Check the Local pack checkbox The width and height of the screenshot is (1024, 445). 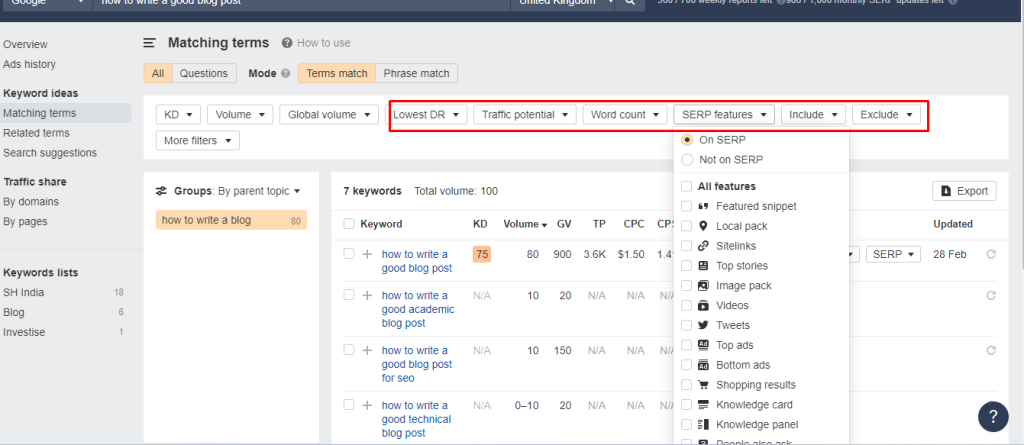(686, 226)
